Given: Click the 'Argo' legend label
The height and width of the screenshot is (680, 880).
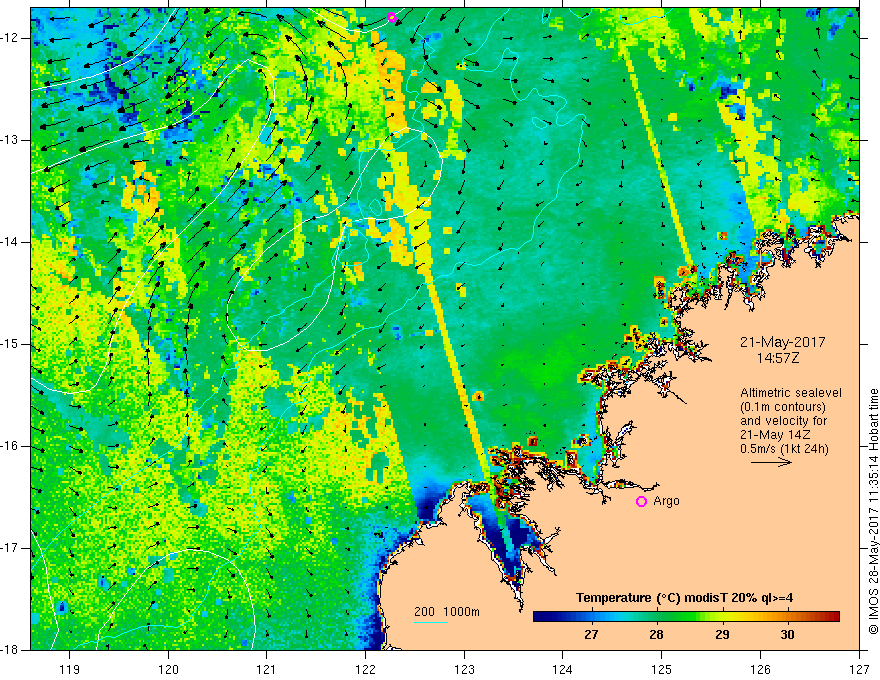Looking at the screenshot, I should tap(666, 501).
